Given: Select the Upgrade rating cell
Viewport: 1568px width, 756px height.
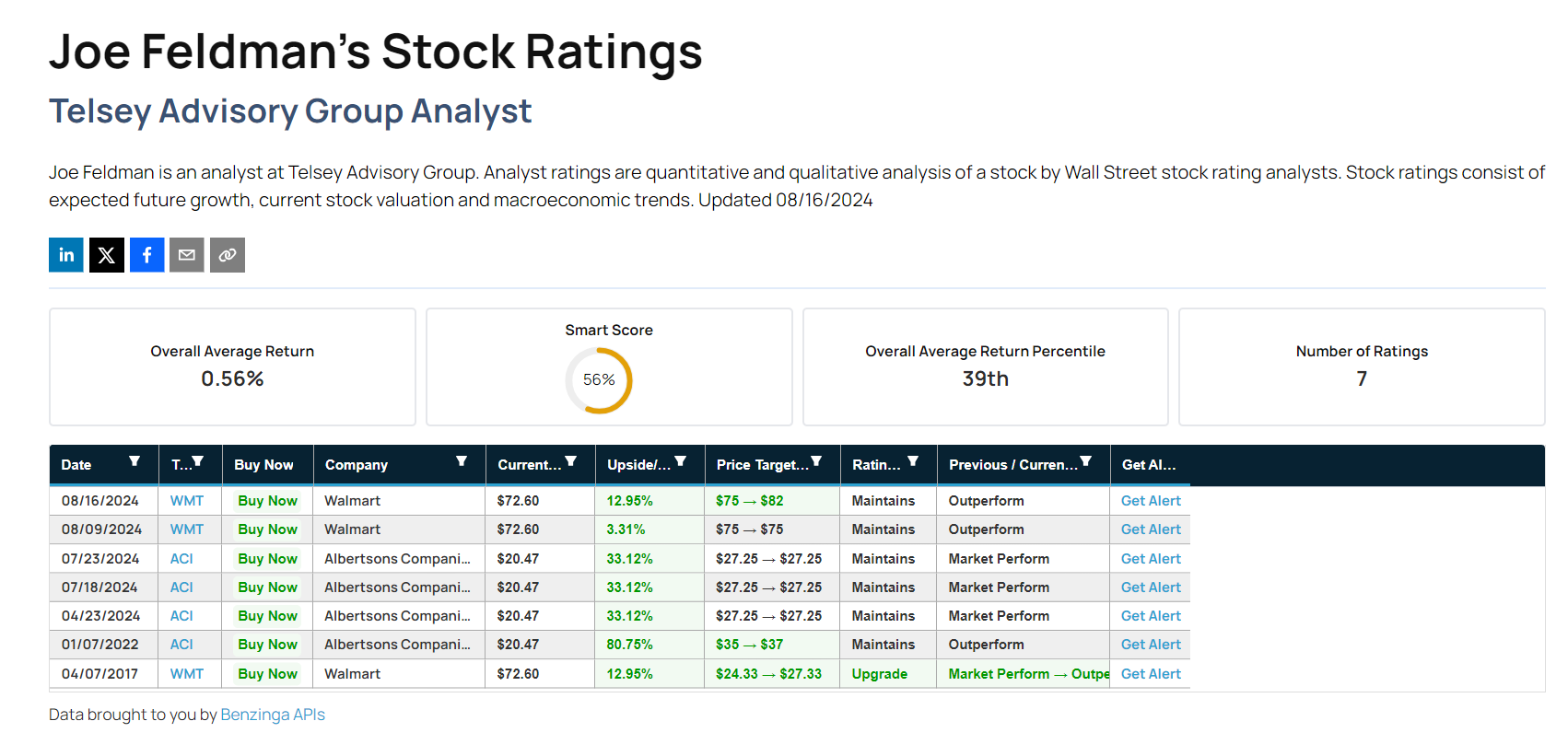Looking at the screenshot, I should click(888, 674).
